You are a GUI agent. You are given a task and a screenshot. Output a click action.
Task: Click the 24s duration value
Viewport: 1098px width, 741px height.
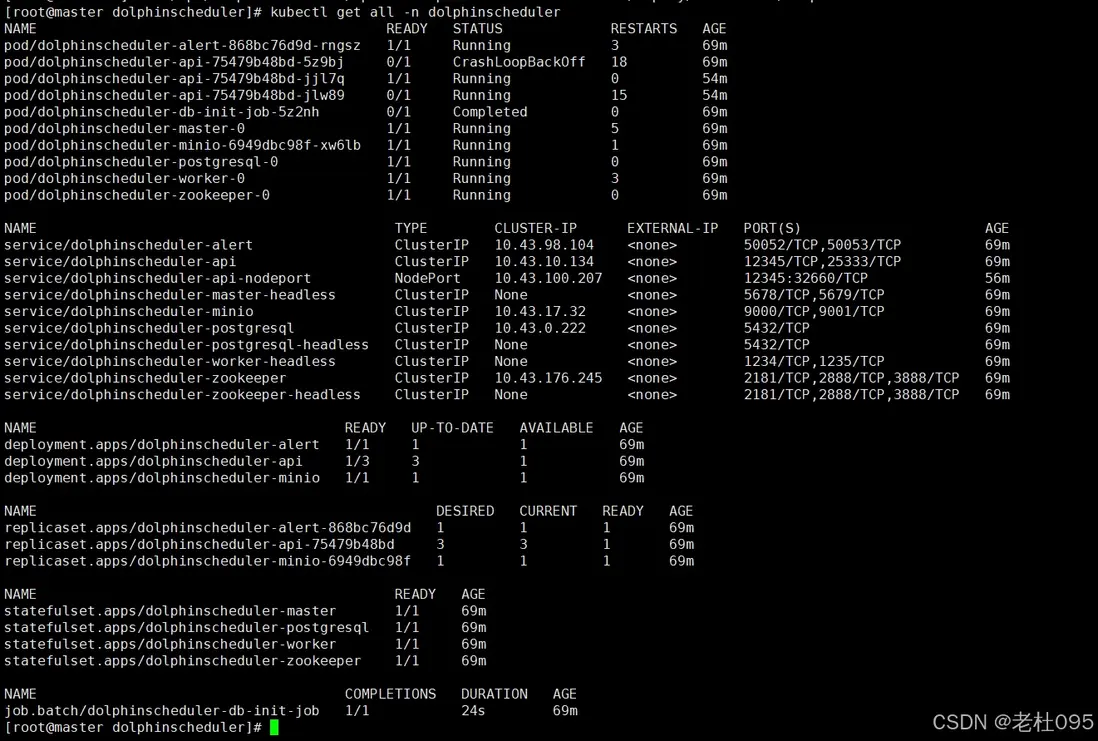(x=473, y=711)
